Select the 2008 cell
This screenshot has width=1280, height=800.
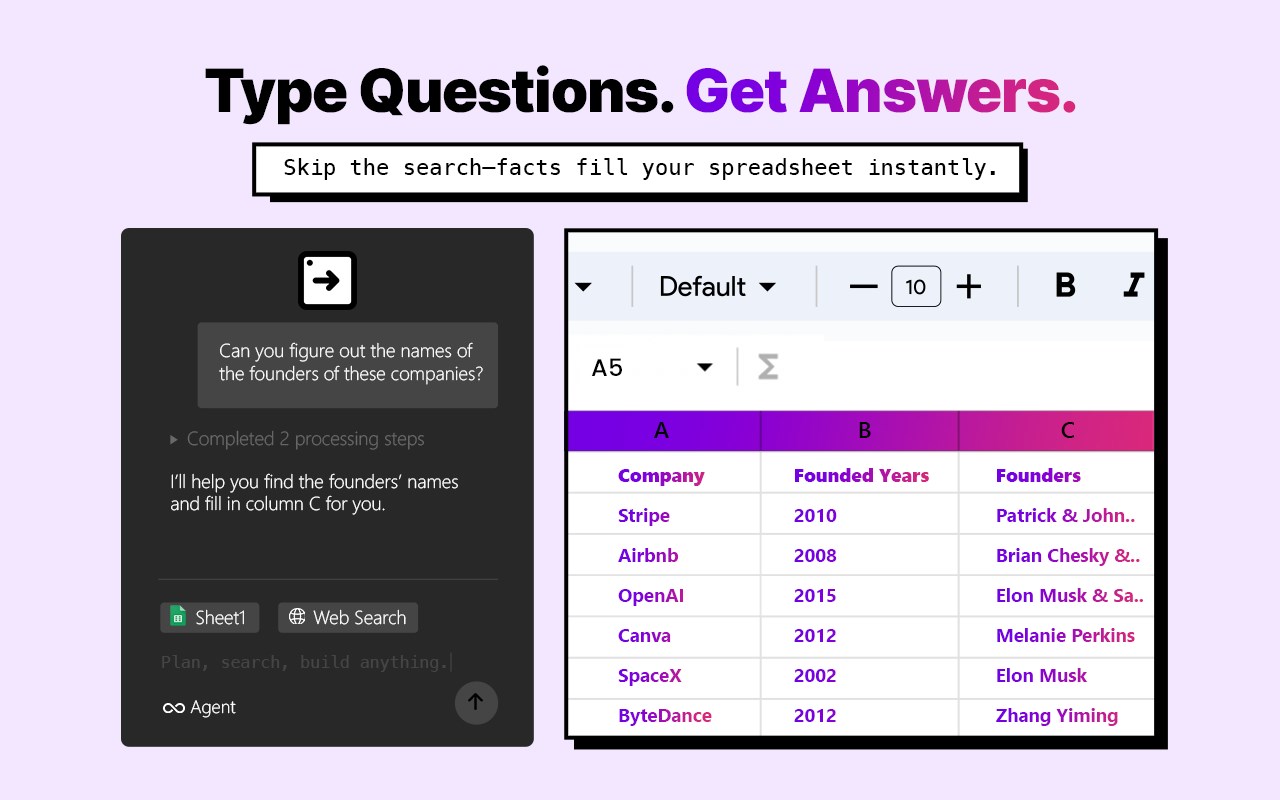tap(860, 555)
